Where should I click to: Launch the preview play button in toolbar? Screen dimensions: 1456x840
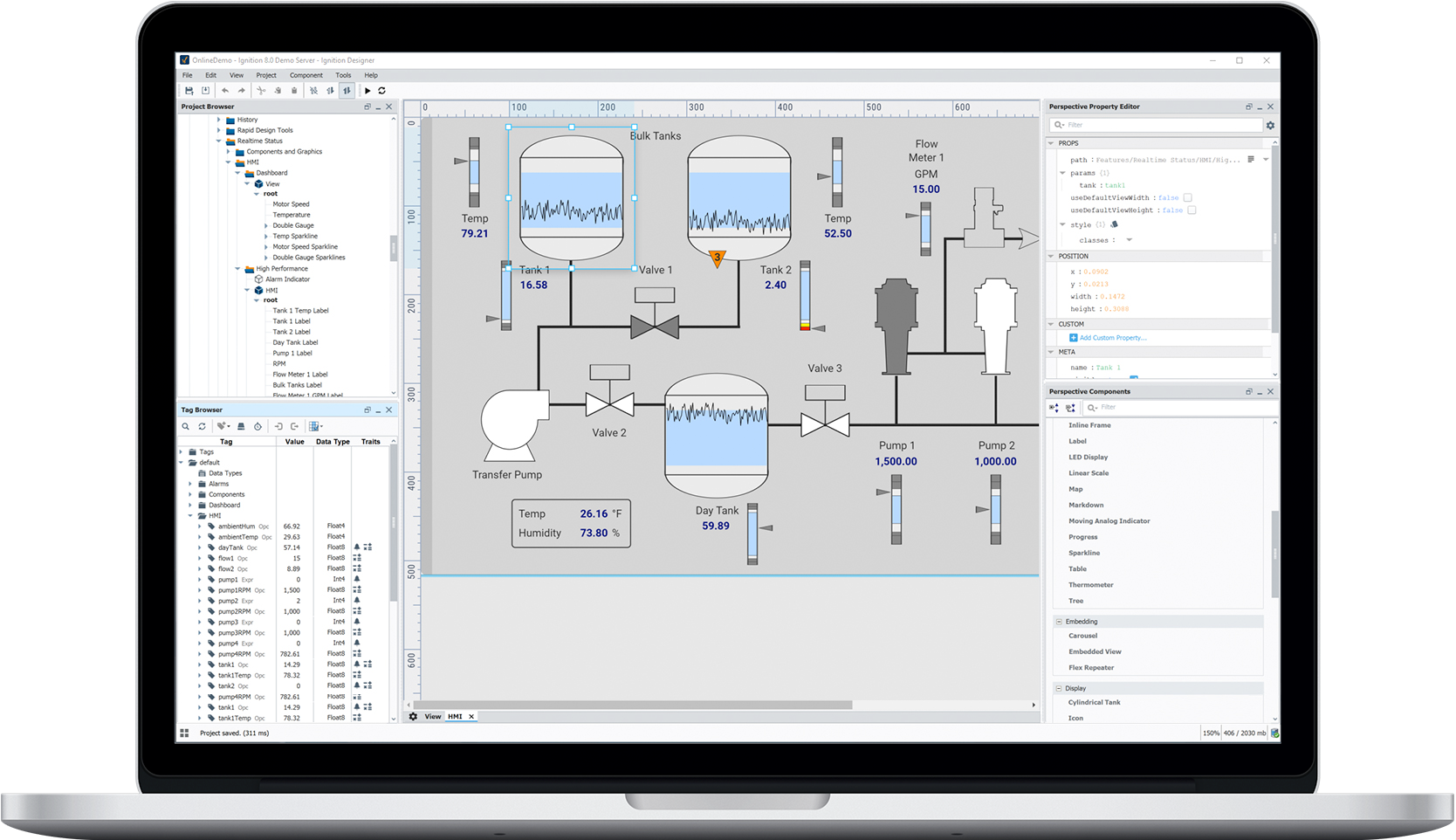coord(367,90)
